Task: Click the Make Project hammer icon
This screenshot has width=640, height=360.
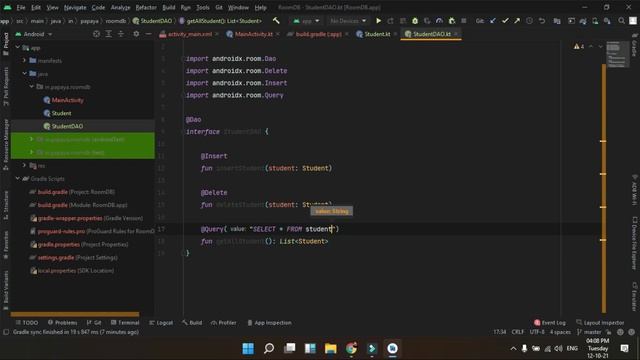Action: (x=276, y=20)
